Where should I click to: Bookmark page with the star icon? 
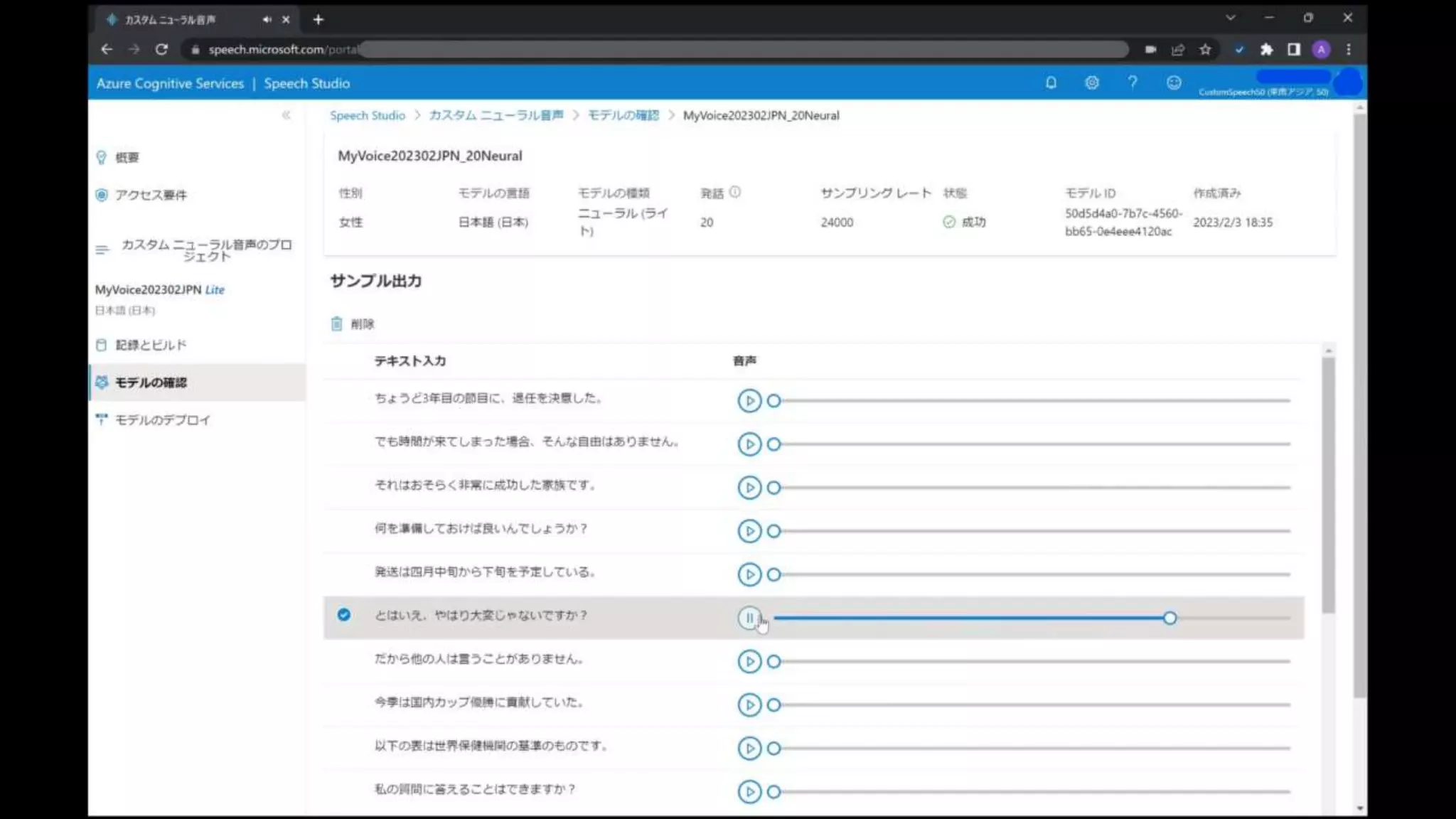(x=1205, y=49)
